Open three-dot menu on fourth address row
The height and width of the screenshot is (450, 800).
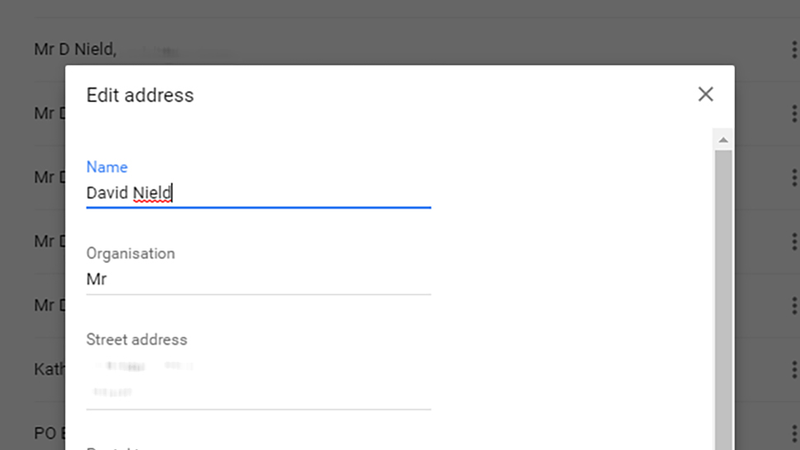click(794, 241)
